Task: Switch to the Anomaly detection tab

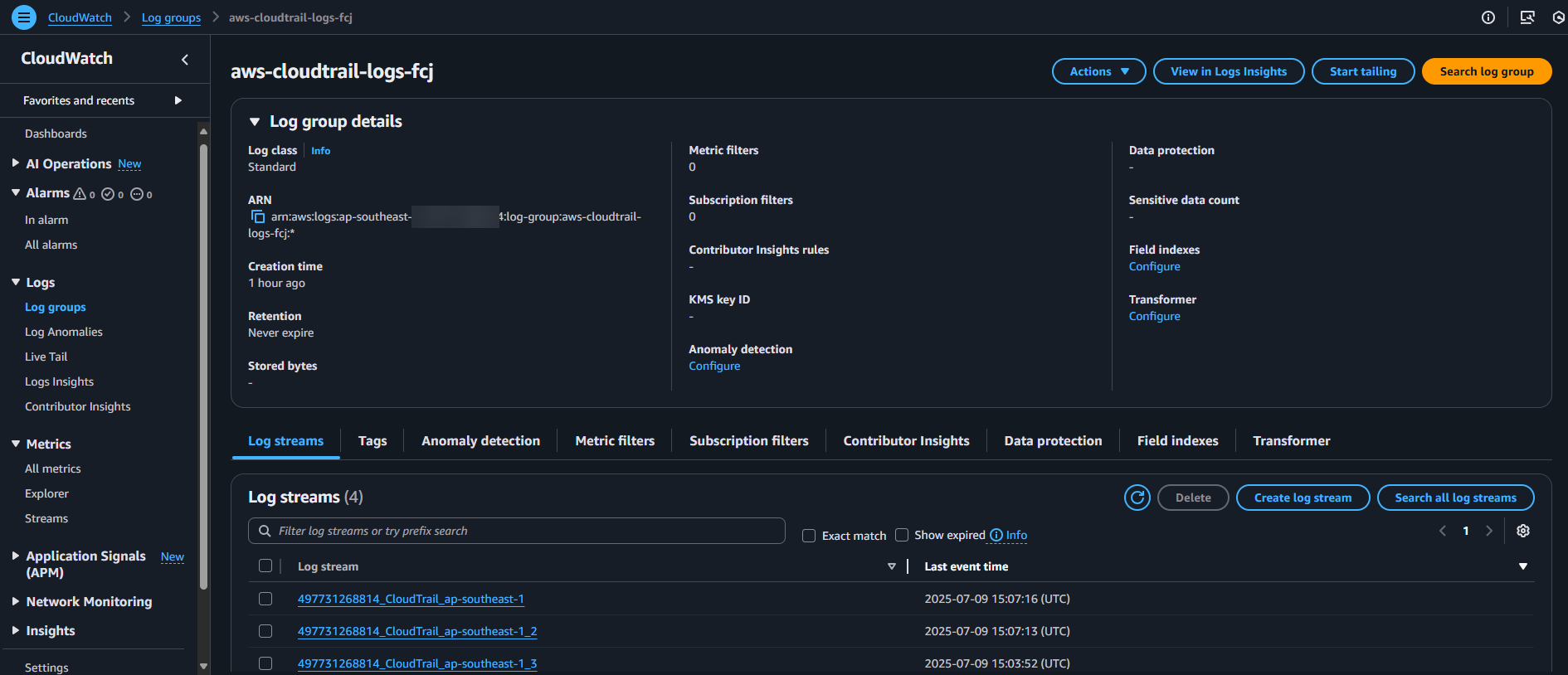Action: 480,441
